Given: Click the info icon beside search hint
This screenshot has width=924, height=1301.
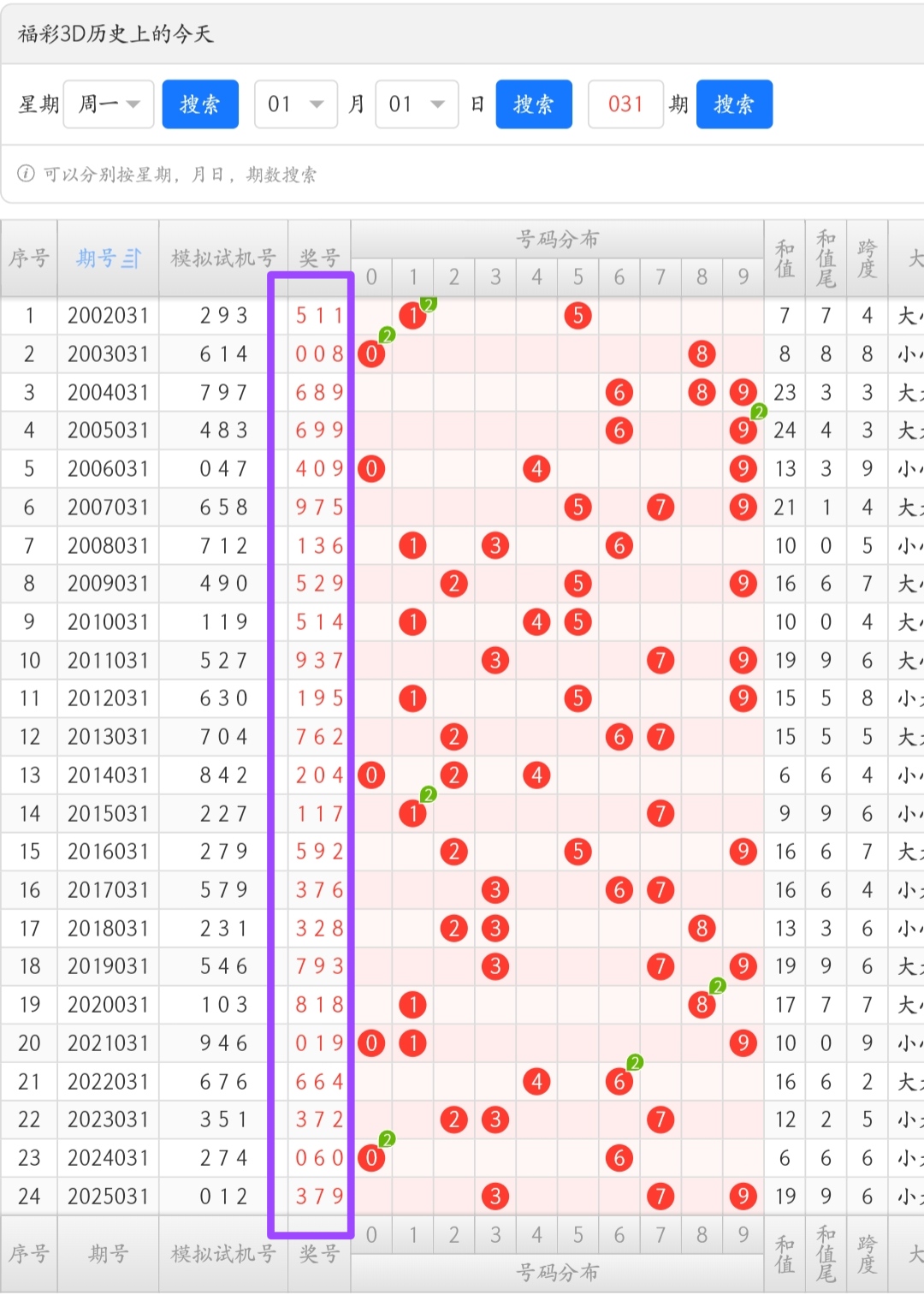Looking at the screenshot, I should [x=27, y=174].
